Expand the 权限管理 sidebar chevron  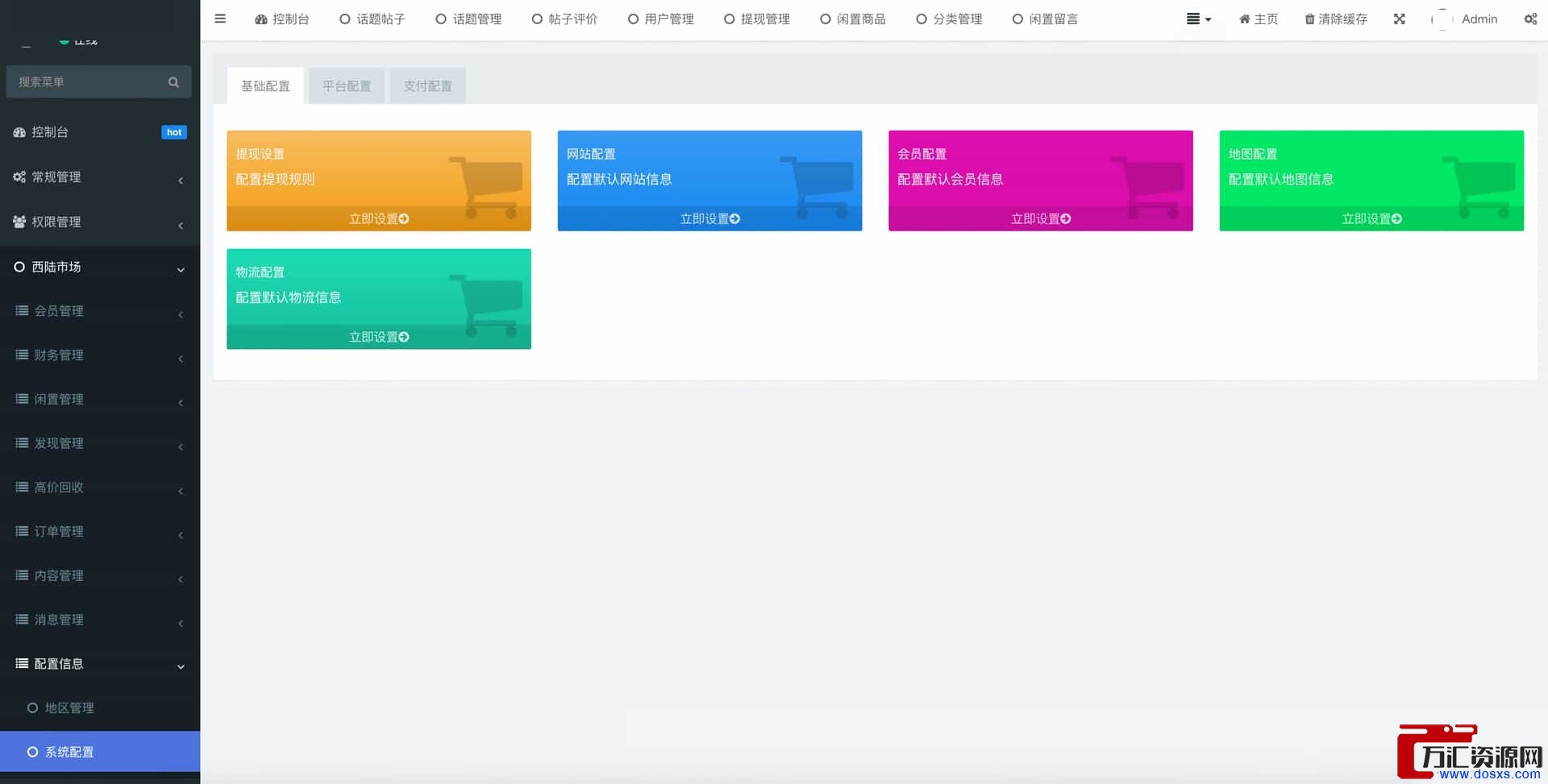pos(181,226)
